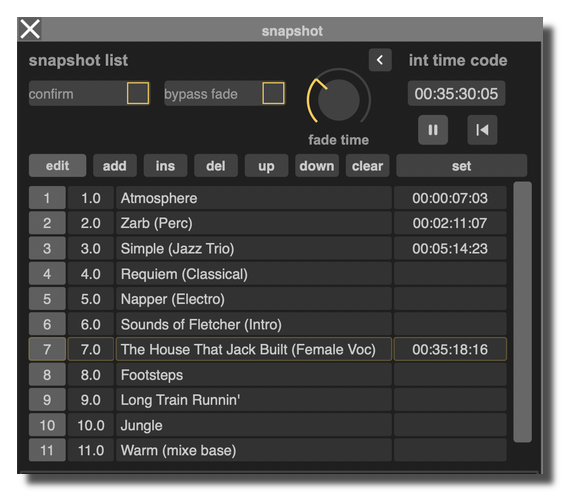Recall snapshot number 2 button
The width and height of the screenshot is (561, 492).
tap(47, 223)
